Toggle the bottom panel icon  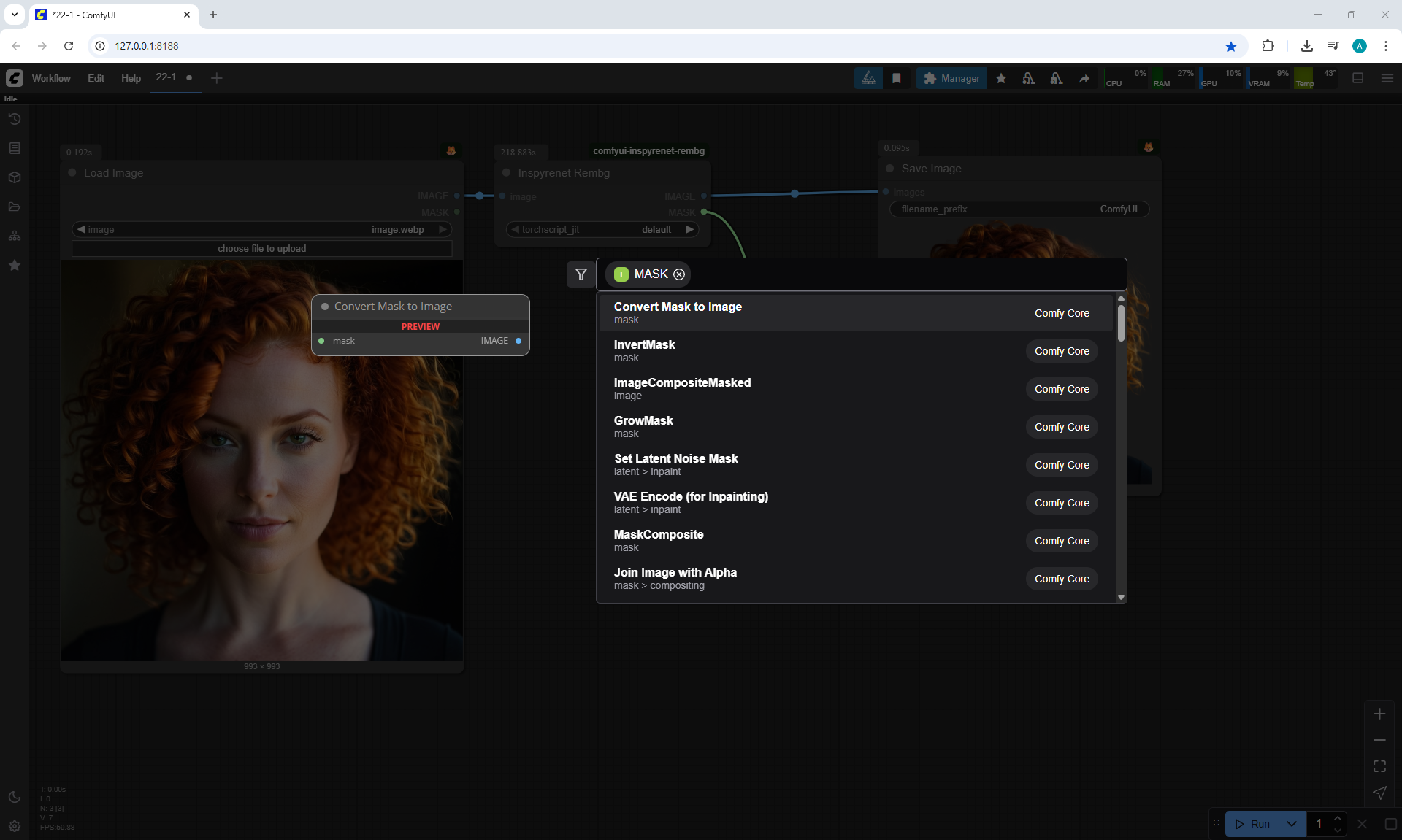pyautogui.click(x=1357, y=78)
